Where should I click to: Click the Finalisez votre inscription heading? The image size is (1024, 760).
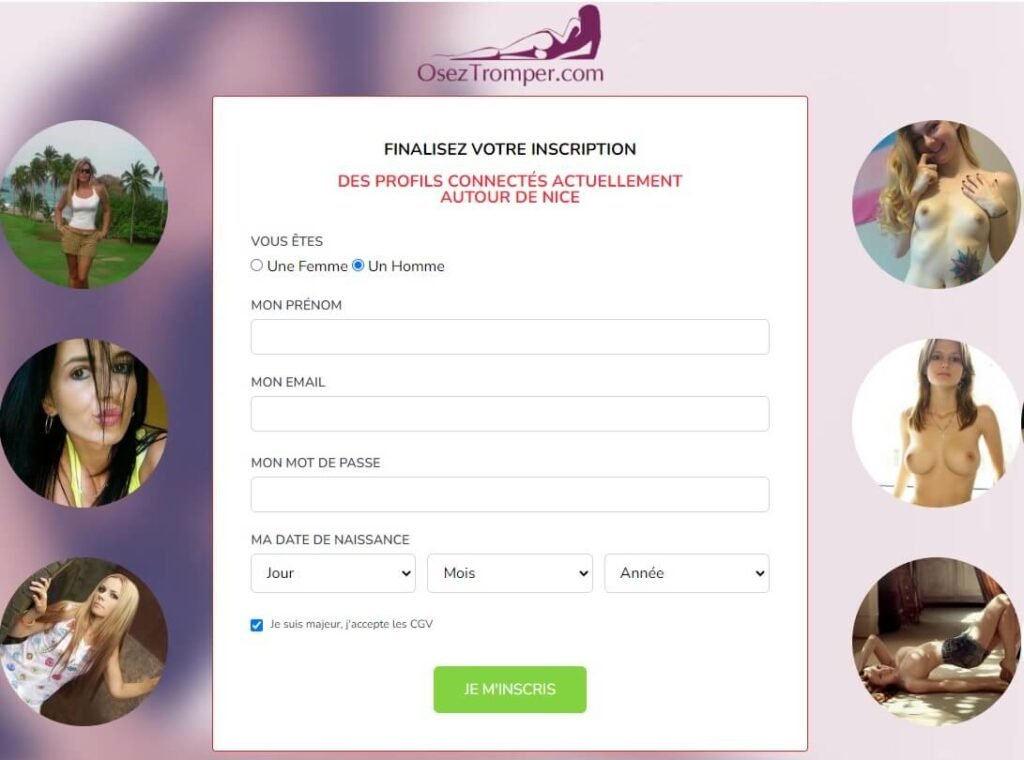[510, 149]
